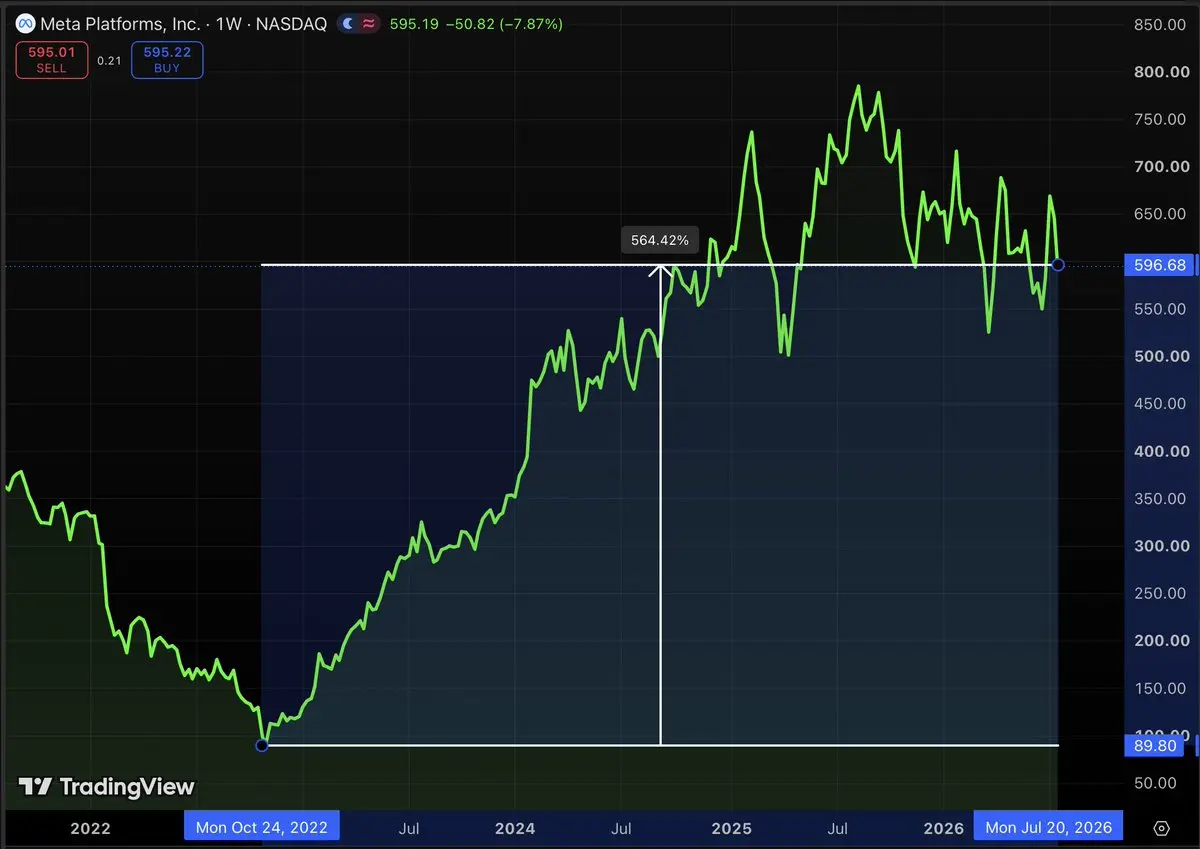Click the 89.80 price axis label
This screenshot has height=849, width=1200.
point(1157,745)
